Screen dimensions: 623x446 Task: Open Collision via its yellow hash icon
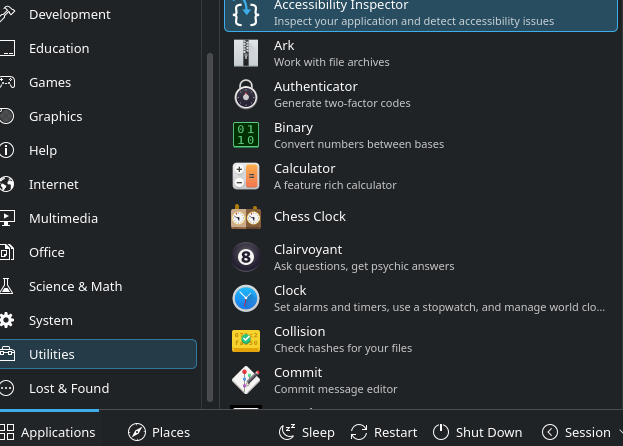click(246, 340)
